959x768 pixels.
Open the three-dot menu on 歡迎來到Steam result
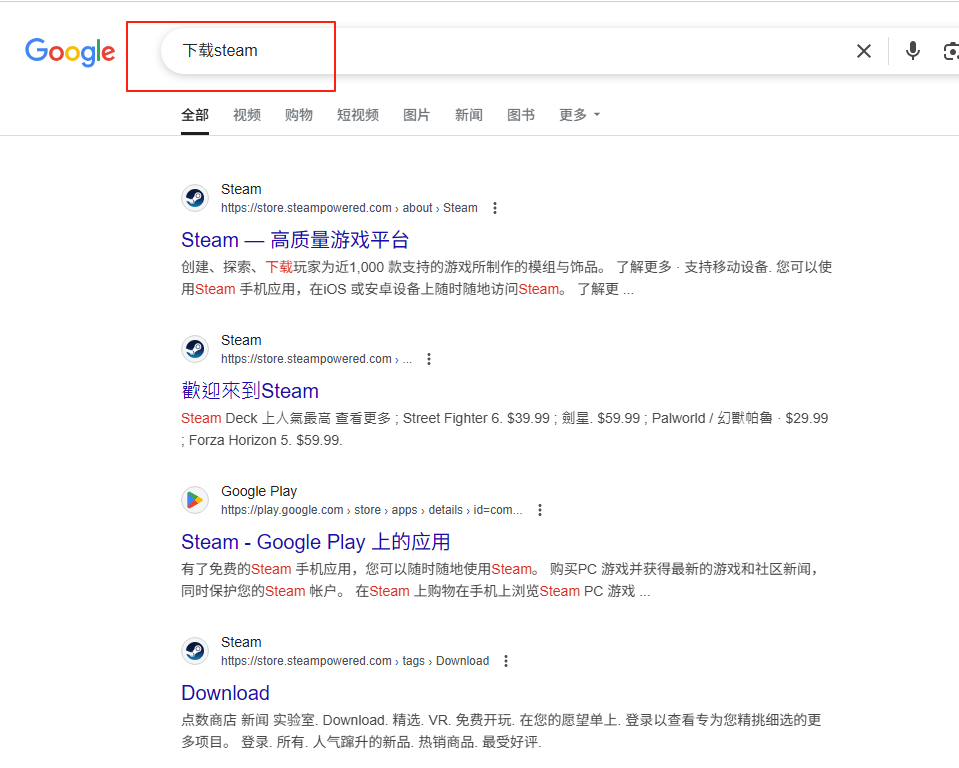point(429,358)
